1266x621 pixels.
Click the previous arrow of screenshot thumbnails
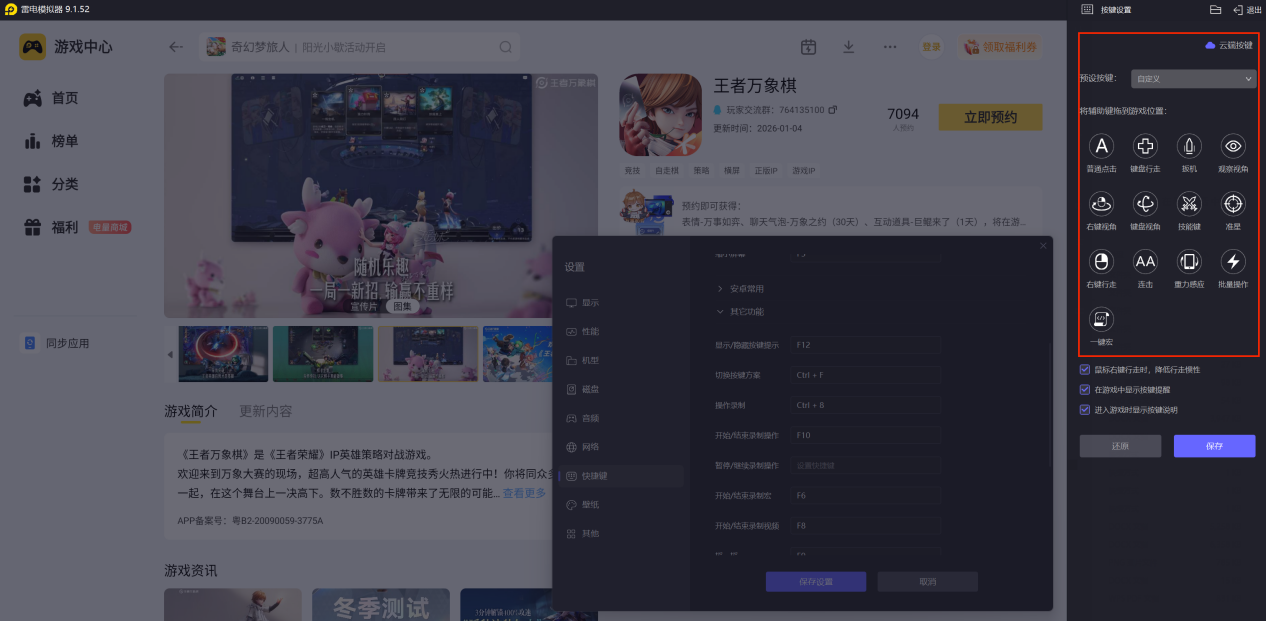pyautogui.click(x=170, y=354)
